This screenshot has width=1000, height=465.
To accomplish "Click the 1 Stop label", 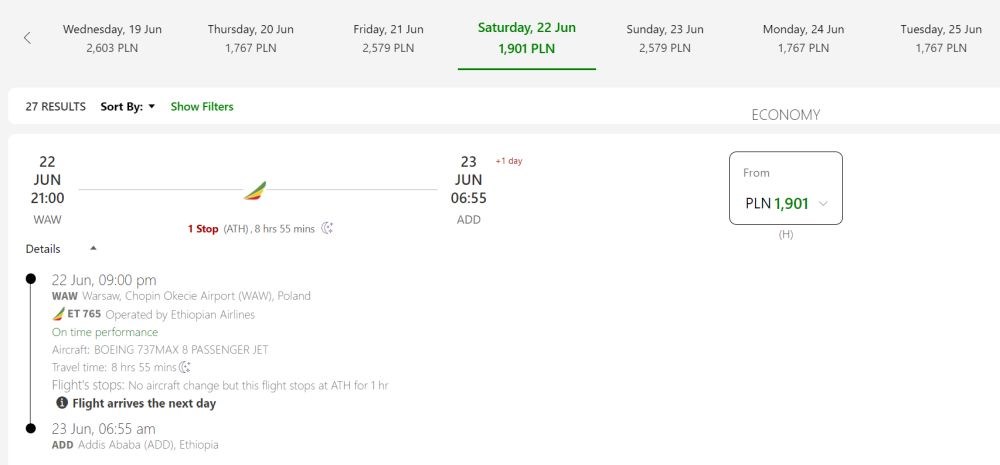I will (x=203, y=228).
